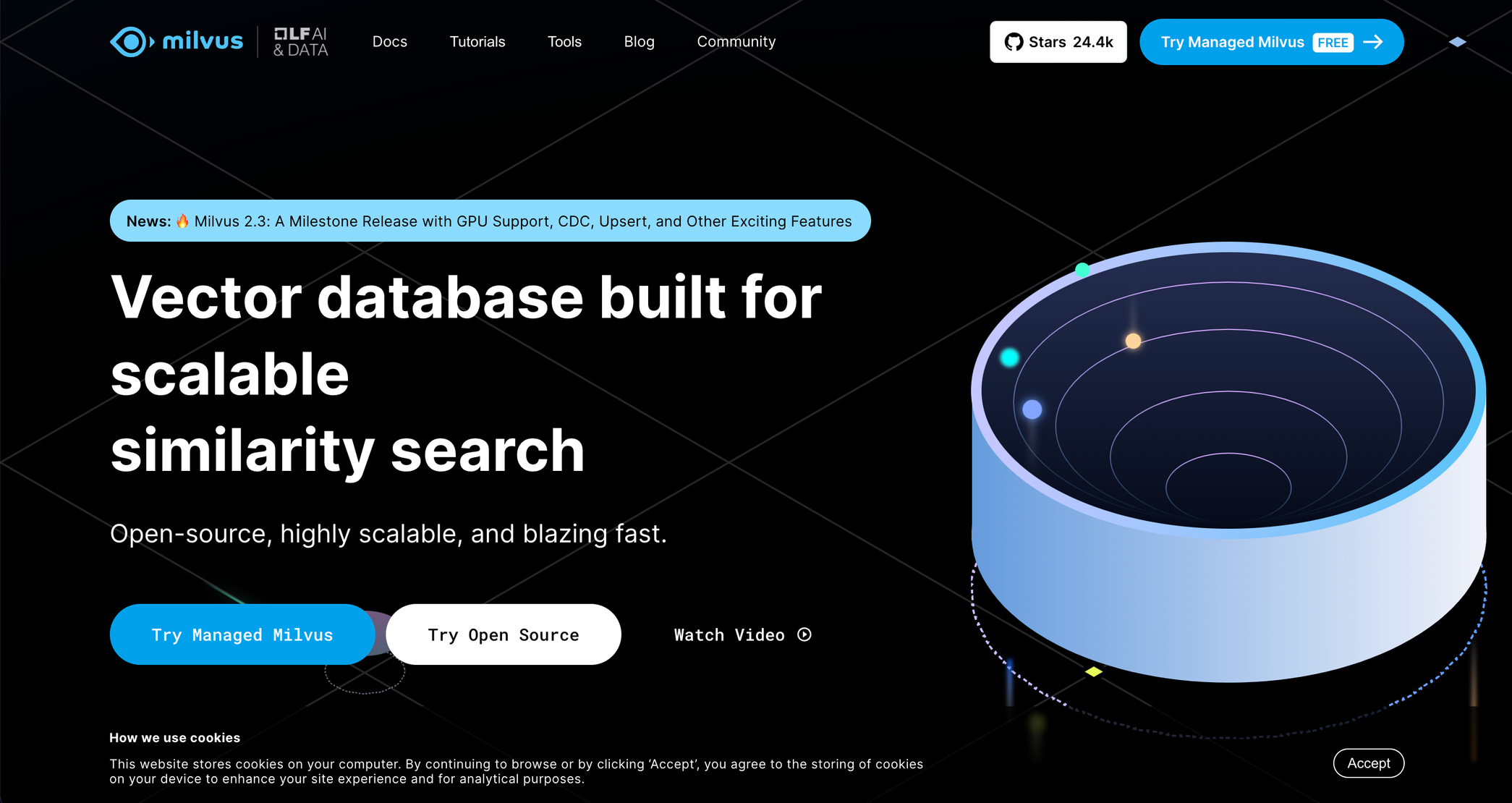This screenshot has height=803, width=1512.
Task: Expand the Tools navigation menu
Action: coord(564,42)
